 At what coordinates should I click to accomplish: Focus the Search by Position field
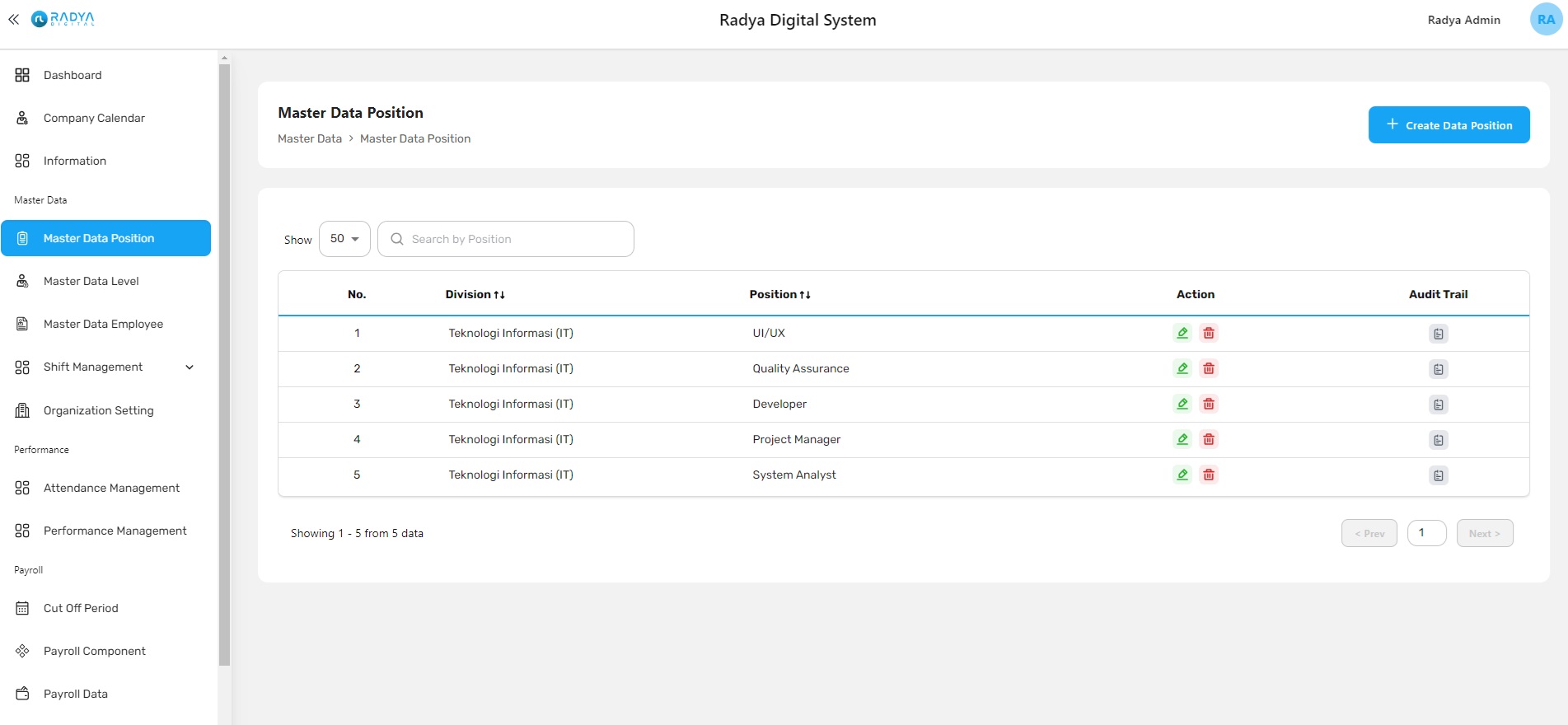(x=506, y=239)
